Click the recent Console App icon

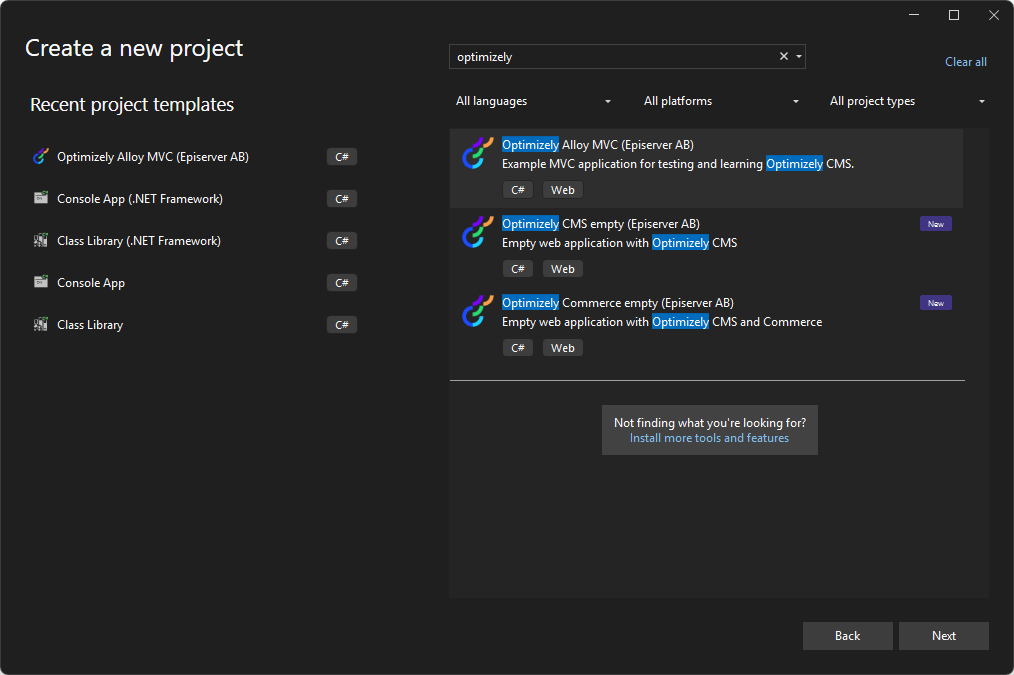tap(41, 283)
